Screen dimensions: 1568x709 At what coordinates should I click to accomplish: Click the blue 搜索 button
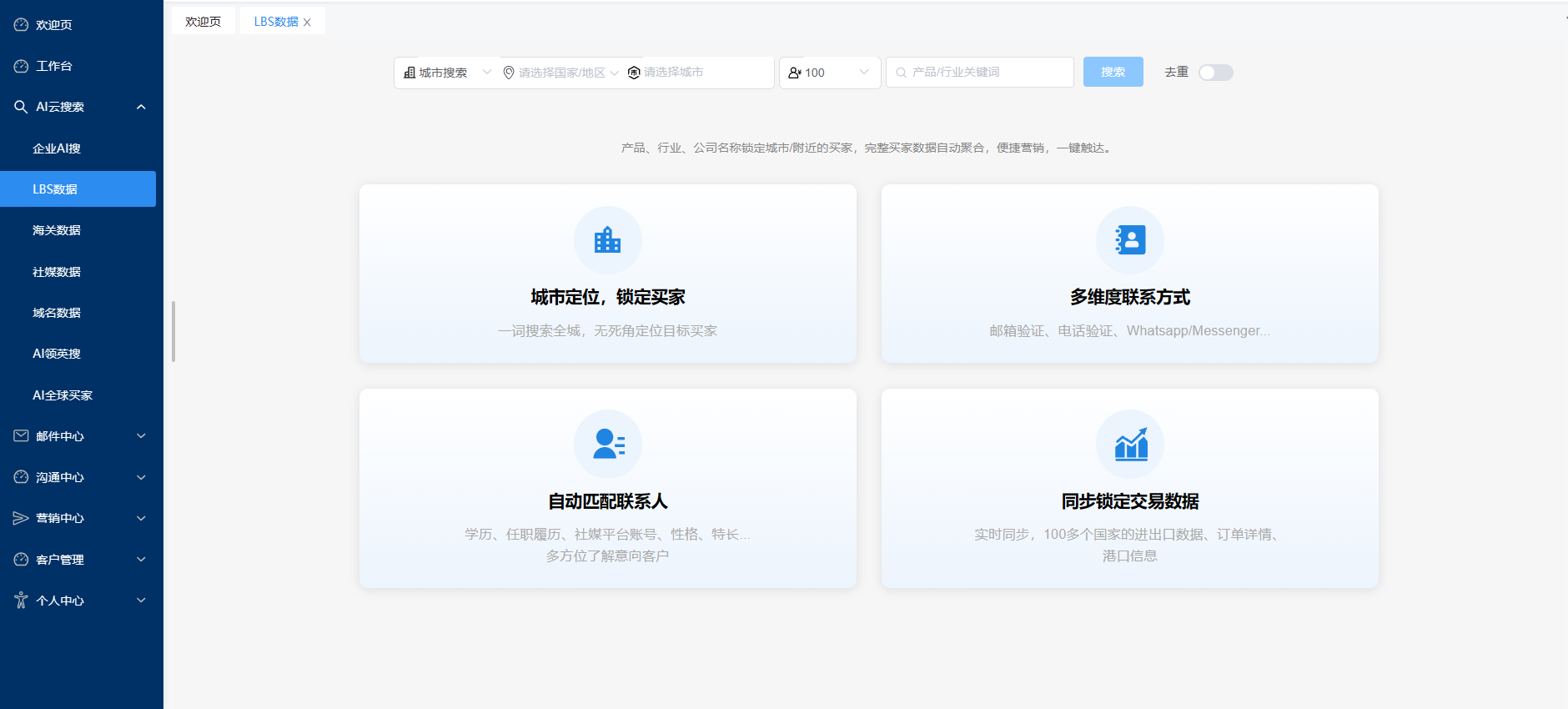click(1113, 73)
